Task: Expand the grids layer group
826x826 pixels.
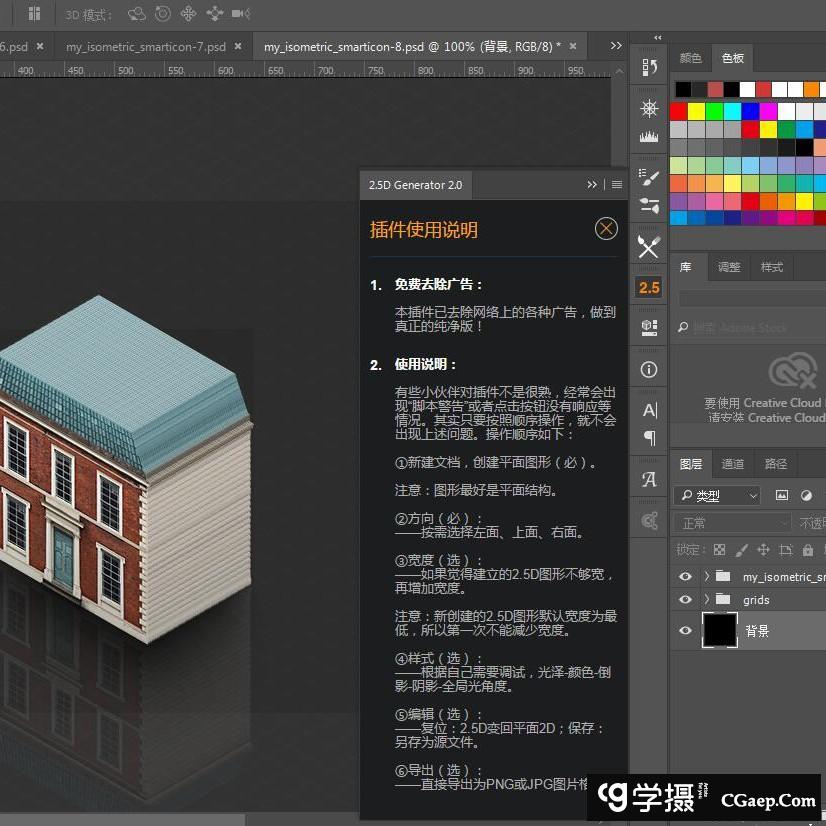Action: click(707, 600)
